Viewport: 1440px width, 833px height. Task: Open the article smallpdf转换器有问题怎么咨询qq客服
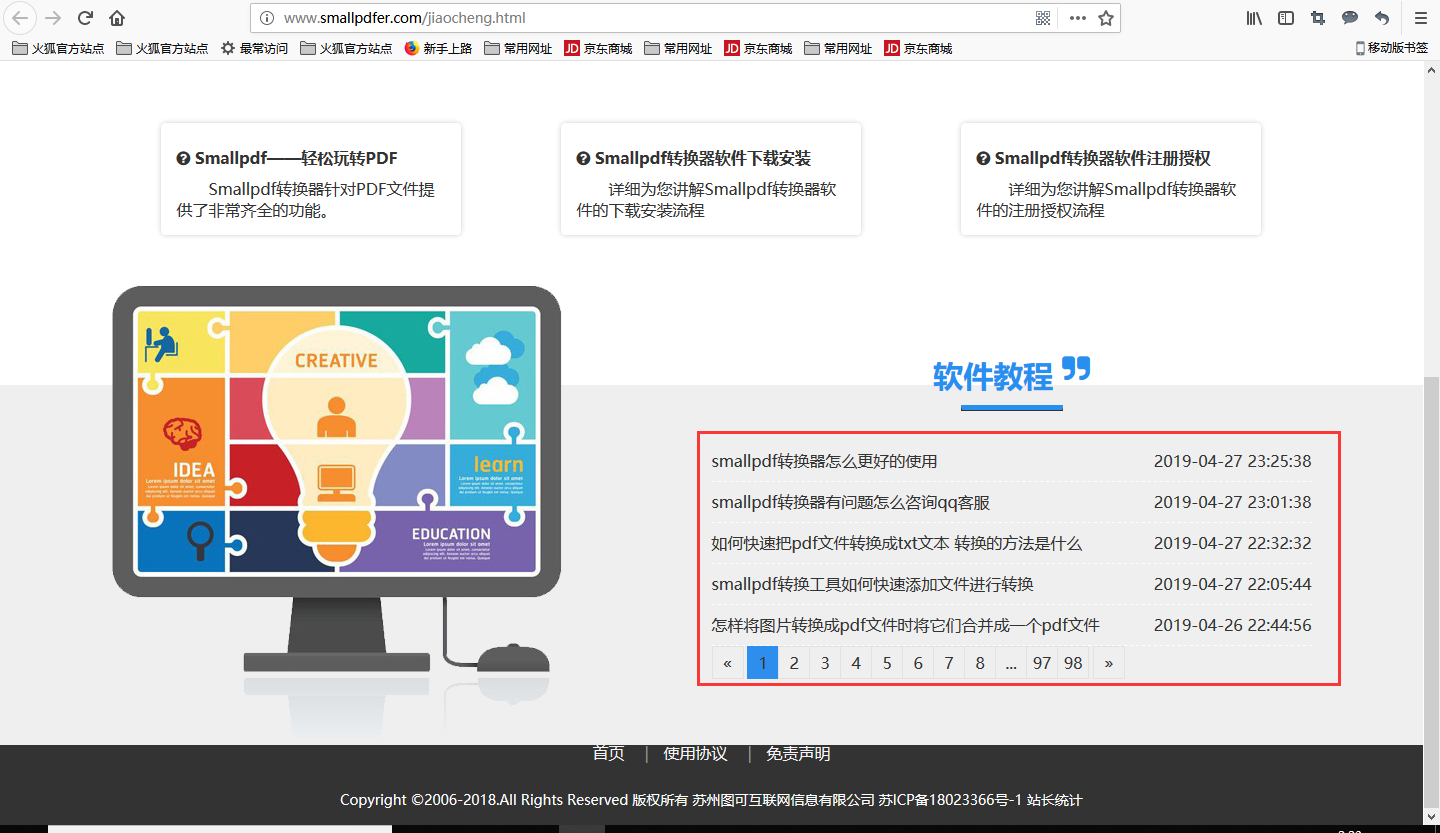click(850, 502)
